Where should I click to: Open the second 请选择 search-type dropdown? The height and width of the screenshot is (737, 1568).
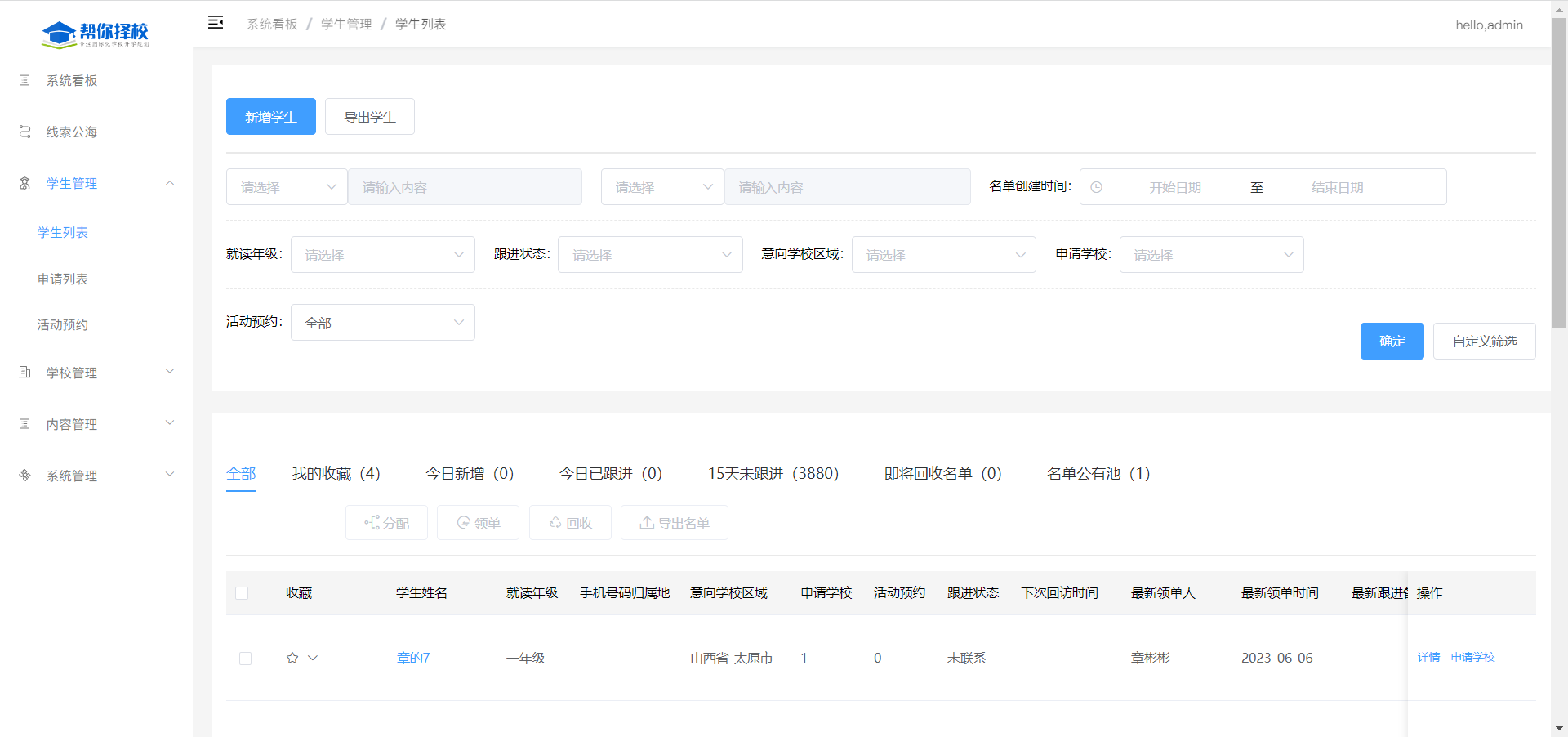click(662, 187)
